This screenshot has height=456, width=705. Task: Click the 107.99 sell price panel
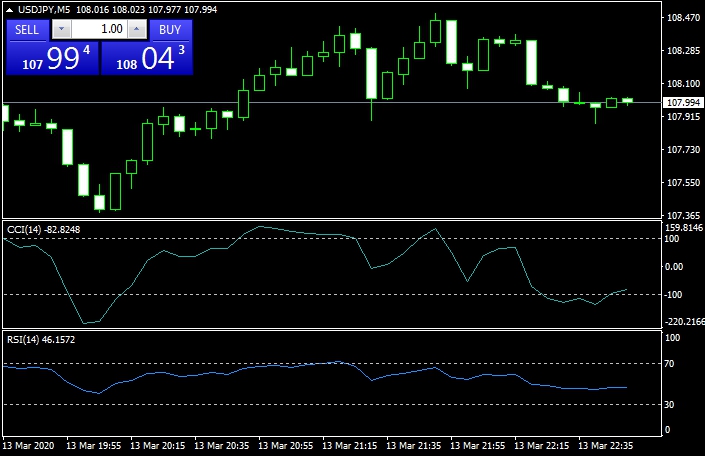tap(50, 58)
